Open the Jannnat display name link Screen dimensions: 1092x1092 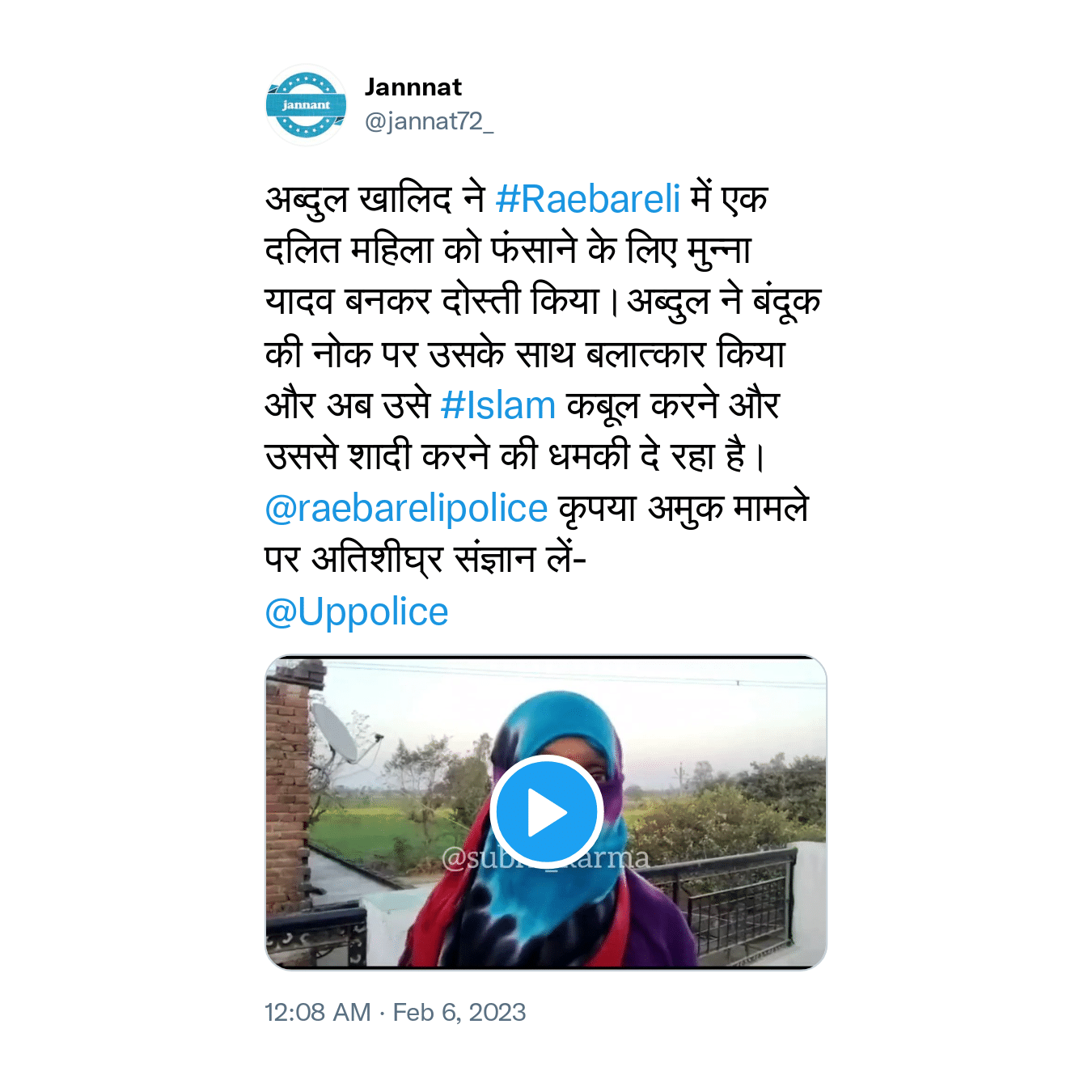point(413,87)
